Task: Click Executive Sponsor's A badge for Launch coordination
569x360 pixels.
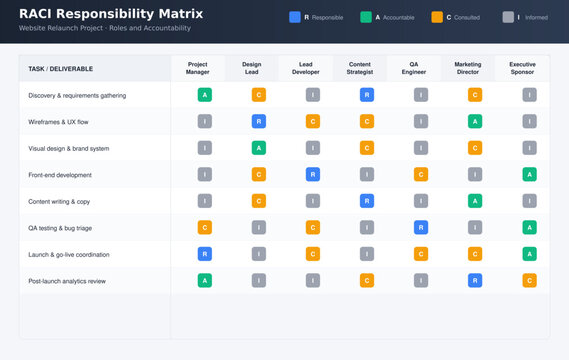Action: [x=529, y=254]
